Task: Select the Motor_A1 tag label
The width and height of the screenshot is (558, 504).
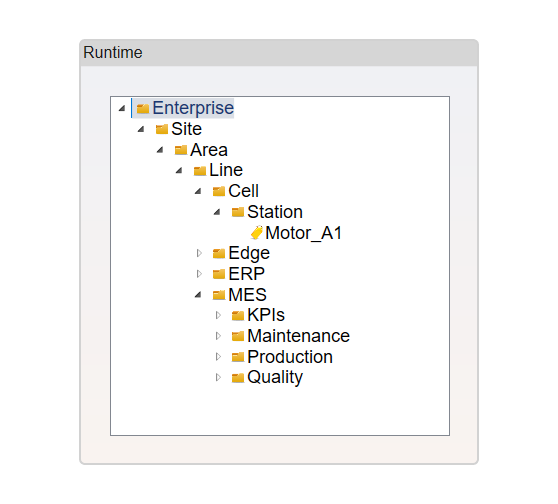Action: pyautogui.click(x=304, y=233)
